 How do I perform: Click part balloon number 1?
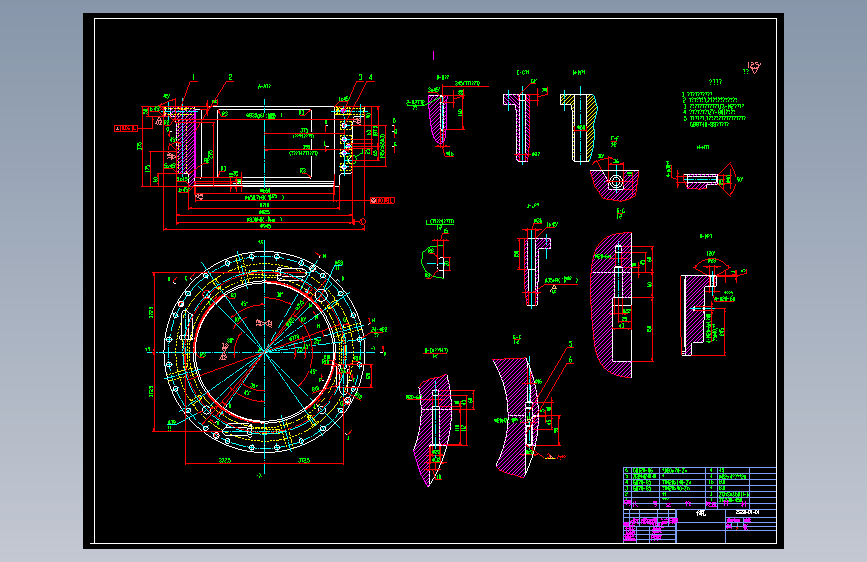click(x=194, y=77)
